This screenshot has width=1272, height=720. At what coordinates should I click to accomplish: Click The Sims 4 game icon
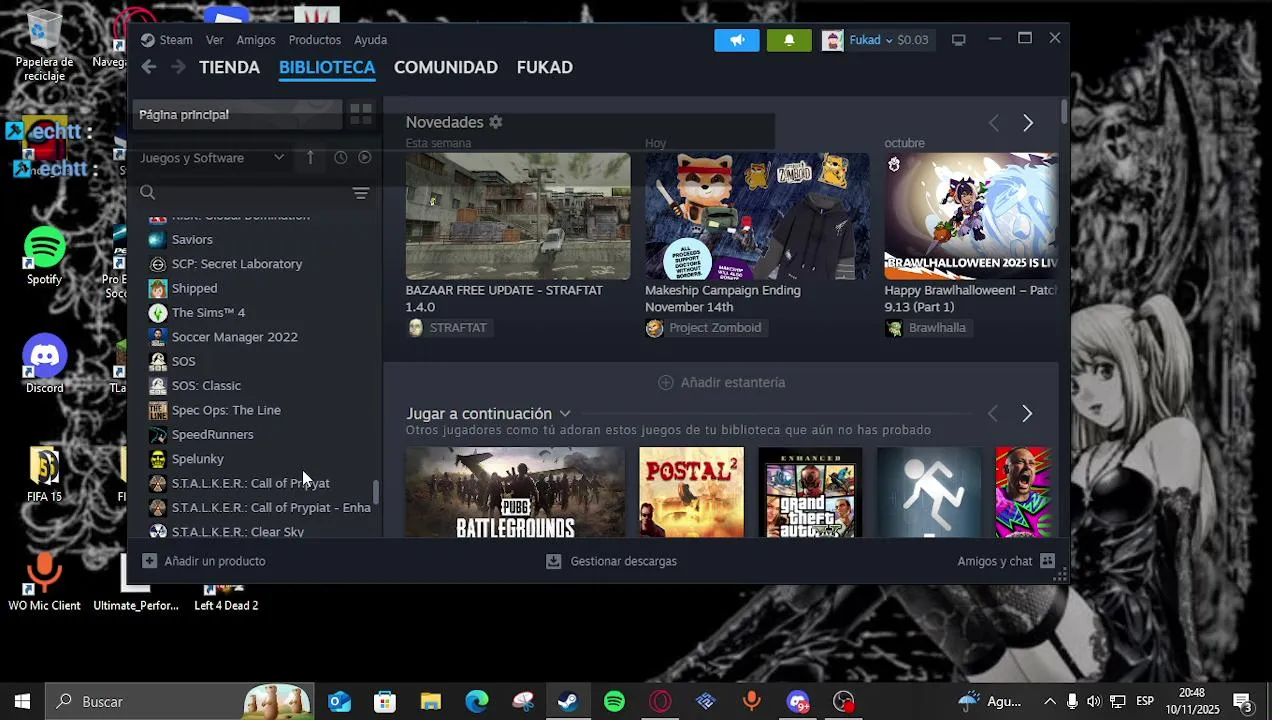click(x=157, y=313)
